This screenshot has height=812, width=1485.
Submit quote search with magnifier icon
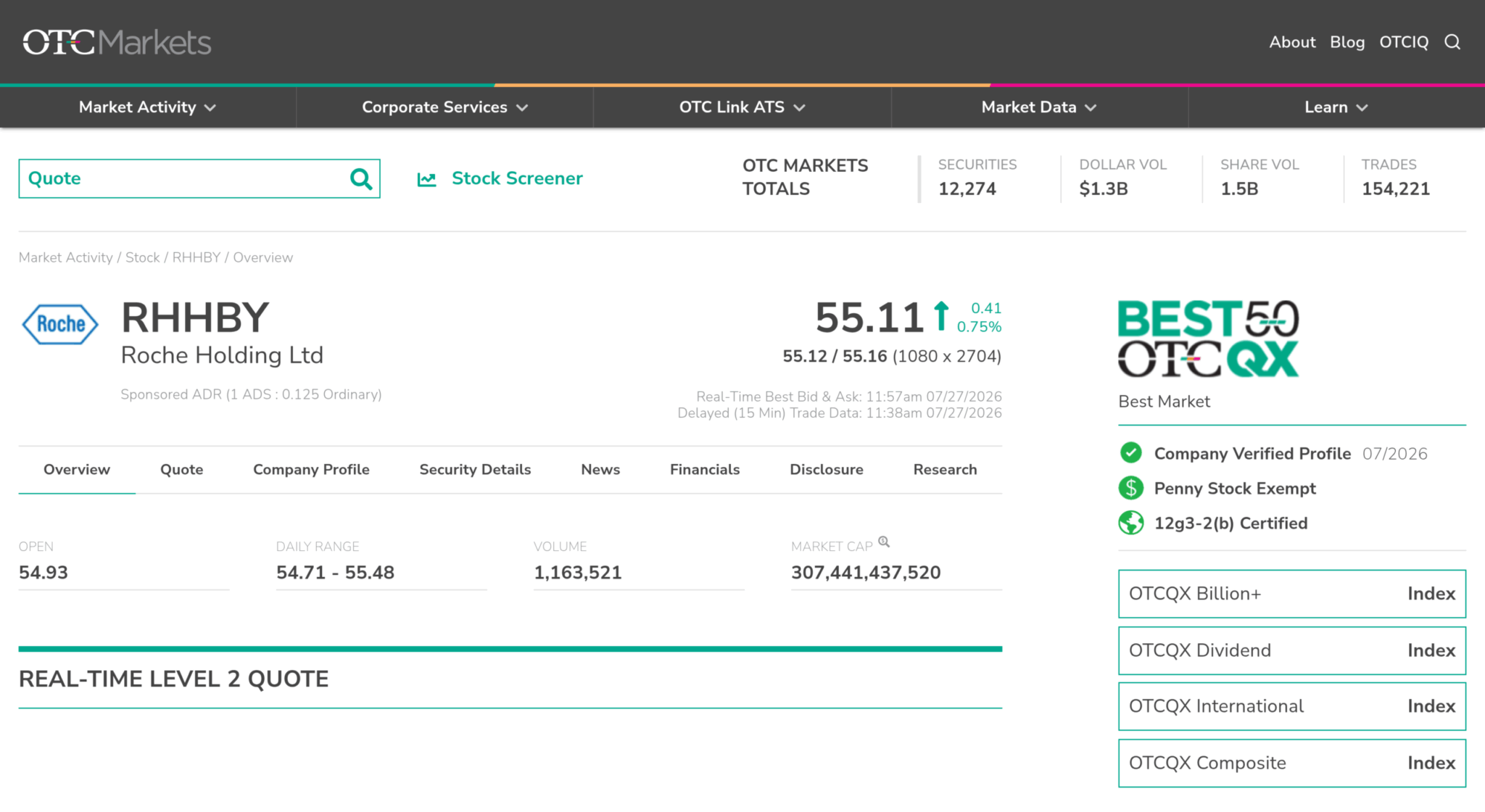coord(360,178)
